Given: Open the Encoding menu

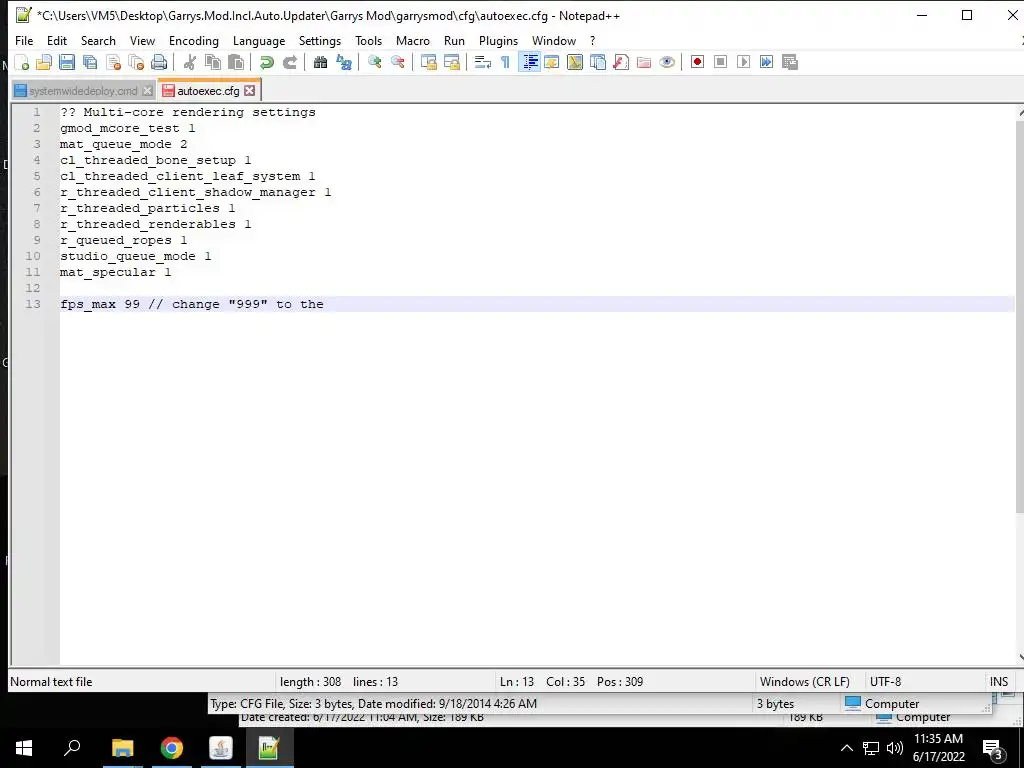Looking at the screenshot, I should pos(194,40).
